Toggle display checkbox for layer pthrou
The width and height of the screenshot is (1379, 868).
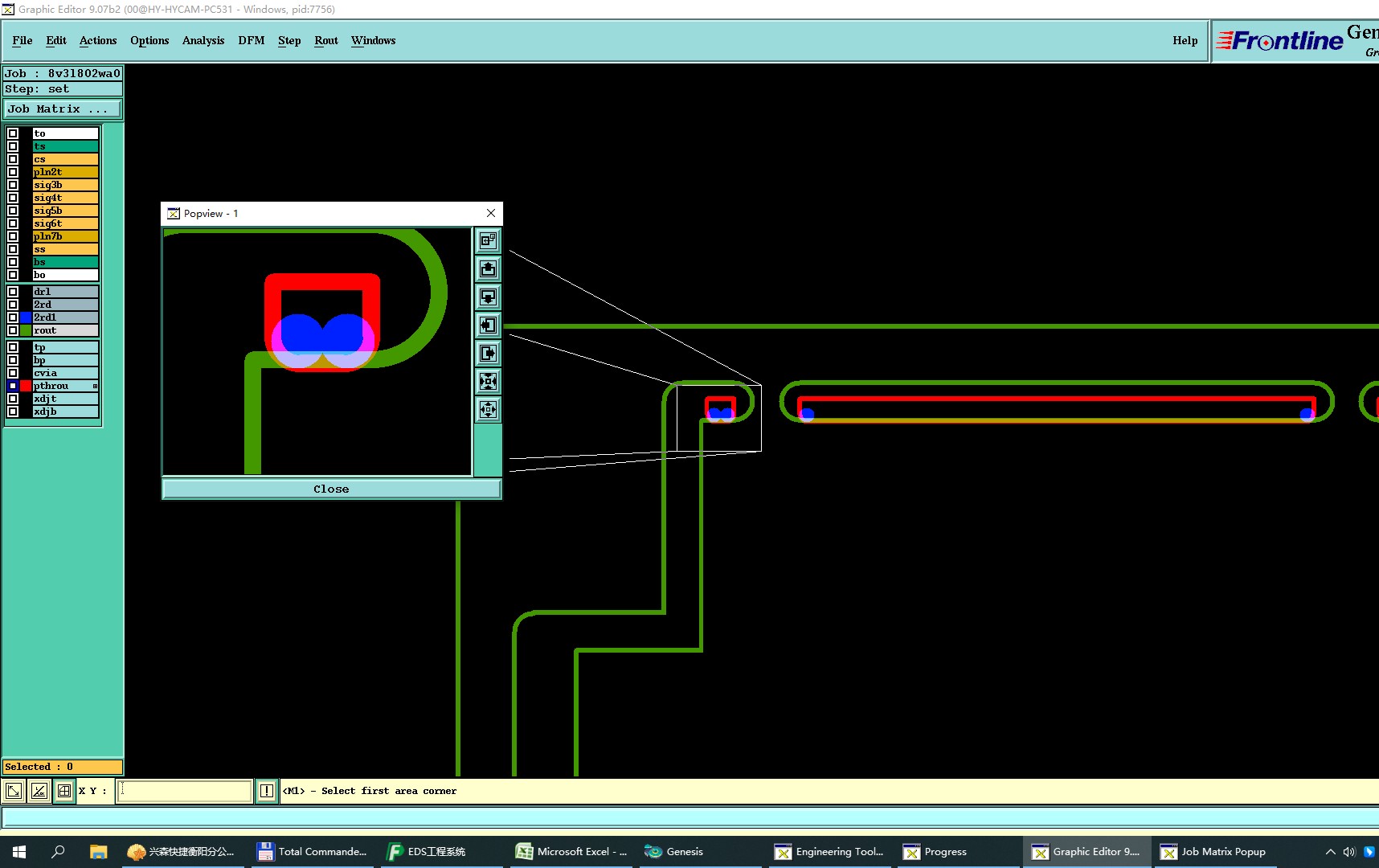click(x=13, y=386)
